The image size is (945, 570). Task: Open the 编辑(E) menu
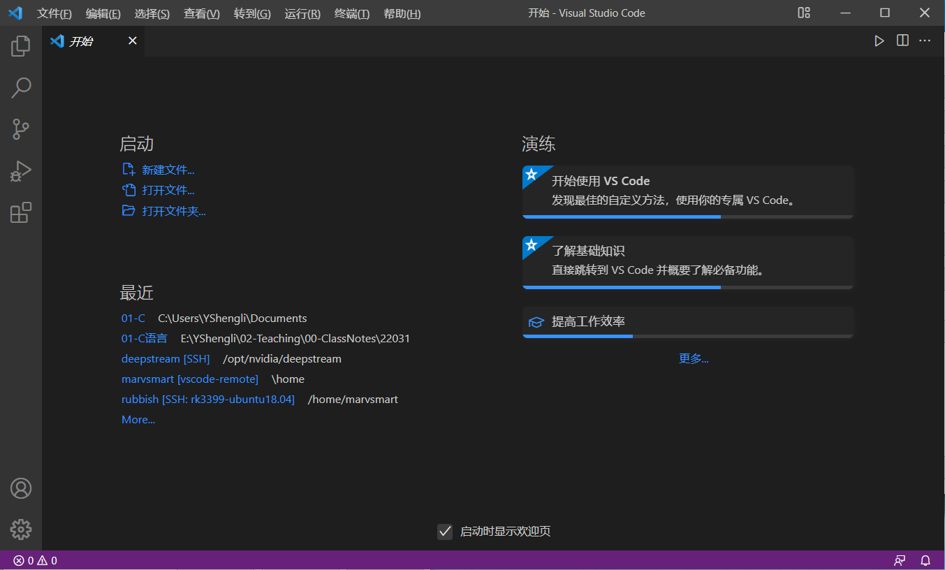click(x=103, y=13)
